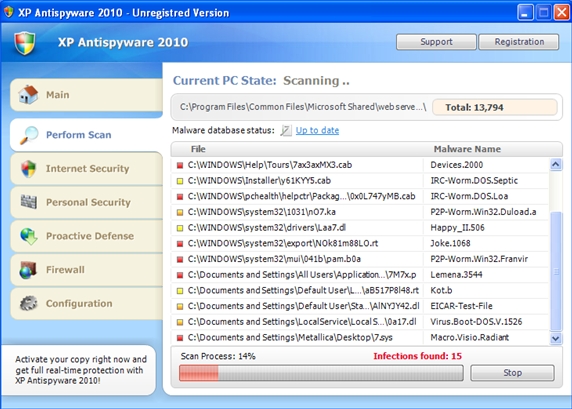
Task: Click orange threat marker for AlNYJY42.dl row
Action: [x=180, y=306]
